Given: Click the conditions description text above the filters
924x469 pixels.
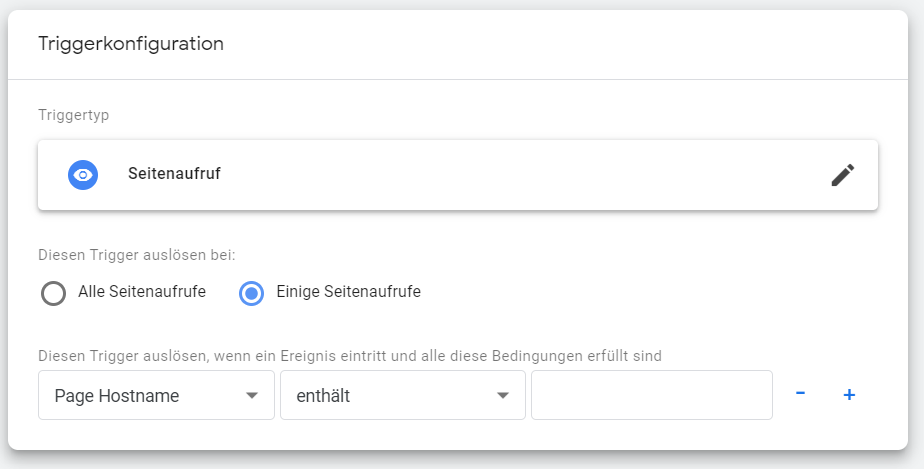Looking at the screenshot, I should (350, 356).
